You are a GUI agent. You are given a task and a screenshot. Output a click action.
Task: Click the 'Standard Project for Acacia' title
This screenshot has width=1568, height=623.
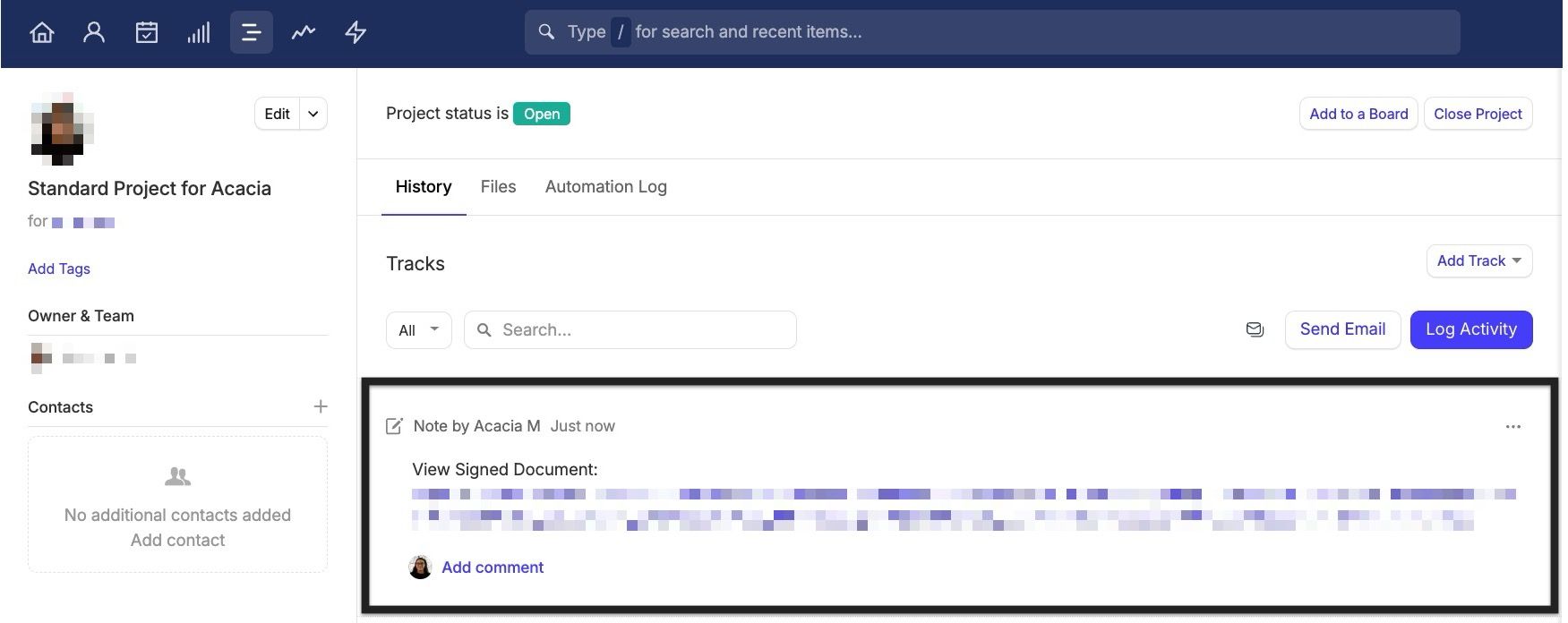click(150, 188)
